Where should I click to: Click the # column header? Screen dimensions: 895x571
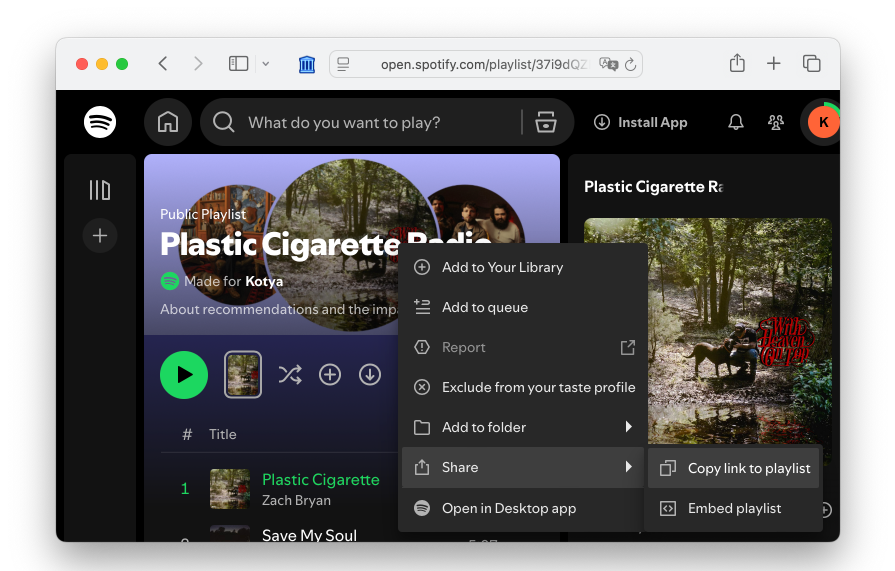tap(187, 435)
